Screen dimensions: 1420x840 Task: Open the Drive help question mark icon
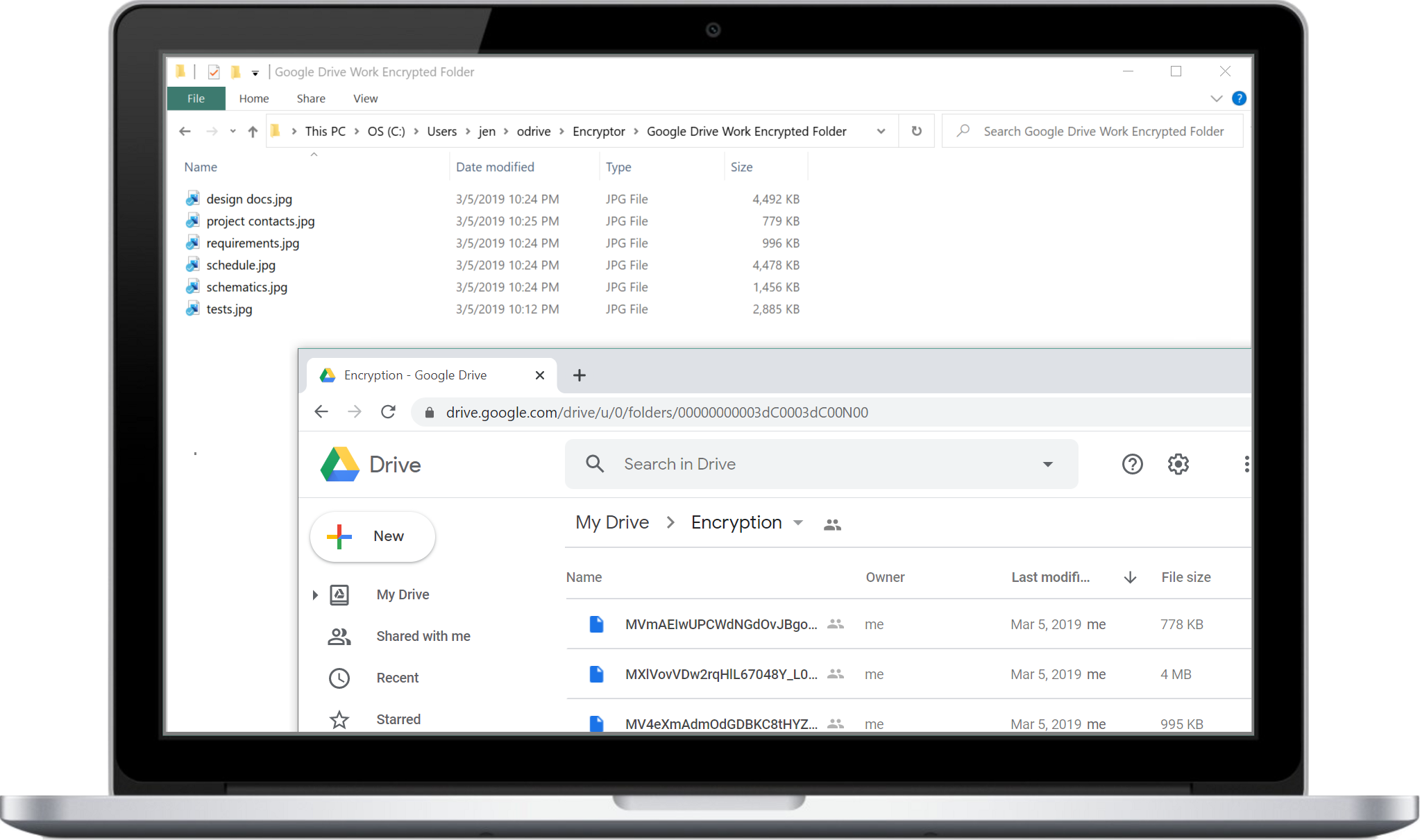[1132, 464]
